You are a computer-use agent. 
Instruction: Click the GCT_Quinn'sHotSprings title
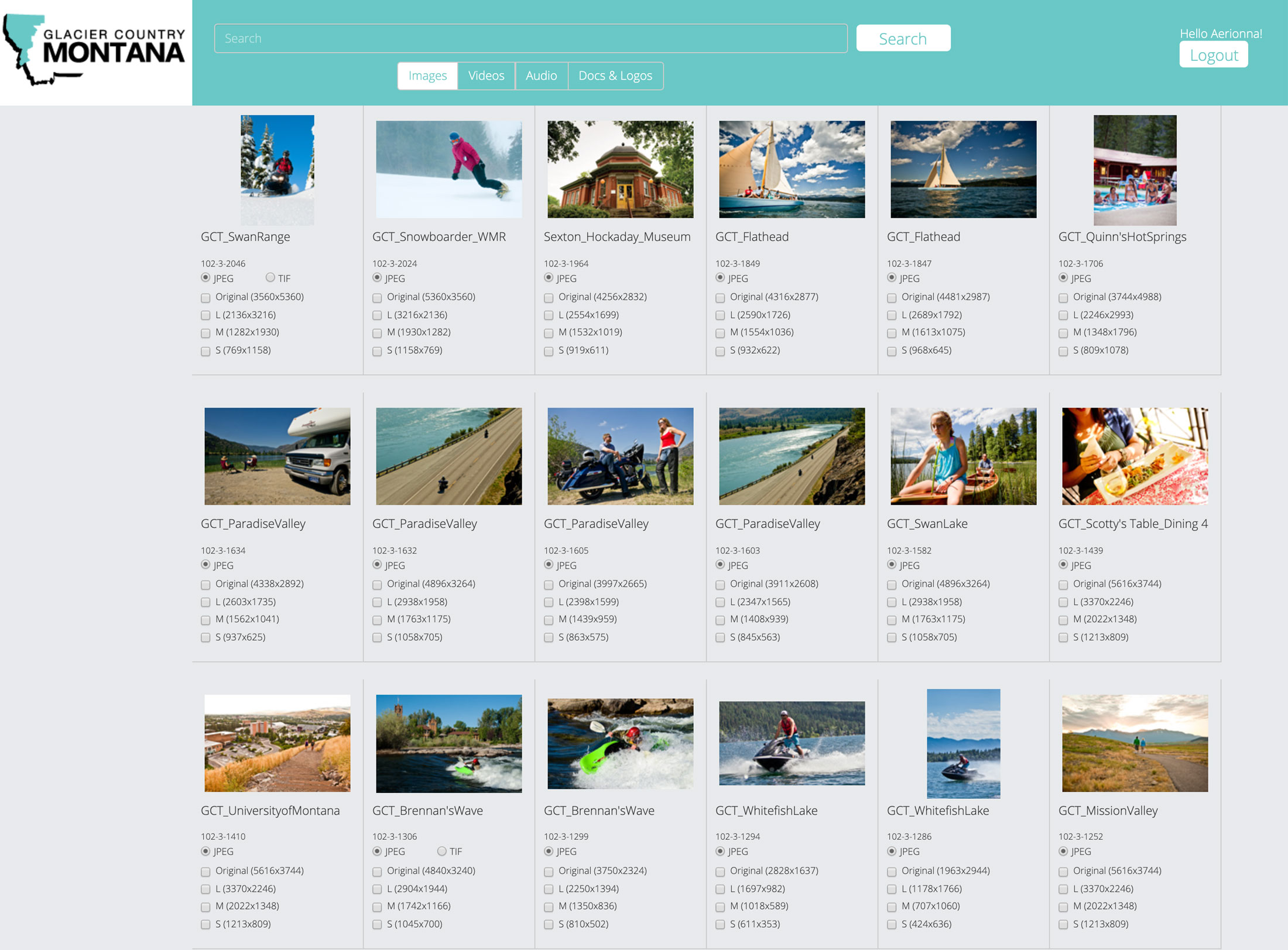pyautogui.click(x=1122, y=237)
